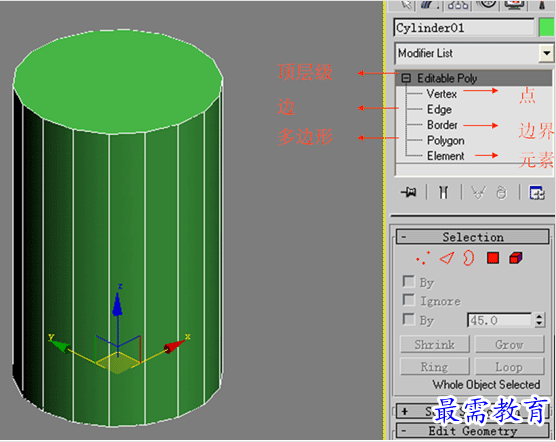Select the Edge sub-object selection icon

click(x=446, y=258)
